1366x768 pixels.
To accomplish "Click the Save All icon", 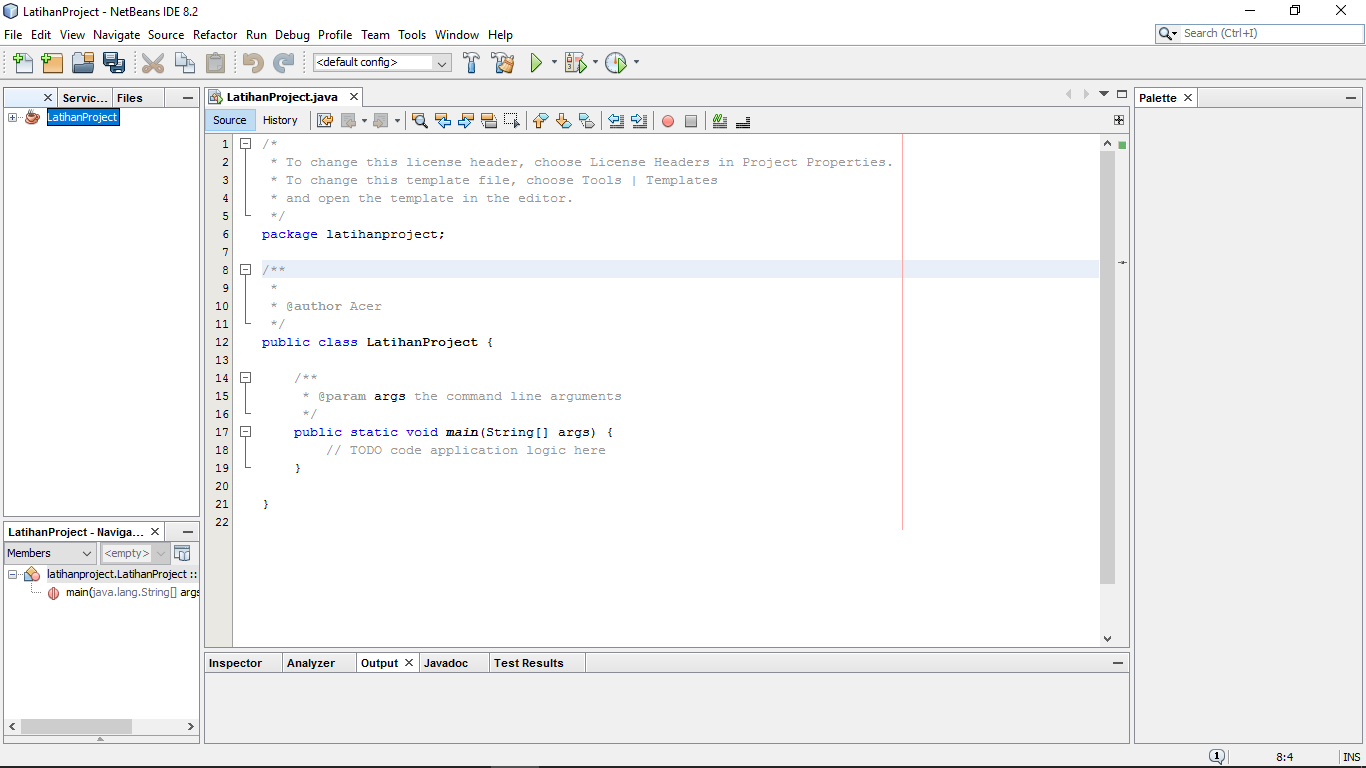I will point(115,62).
